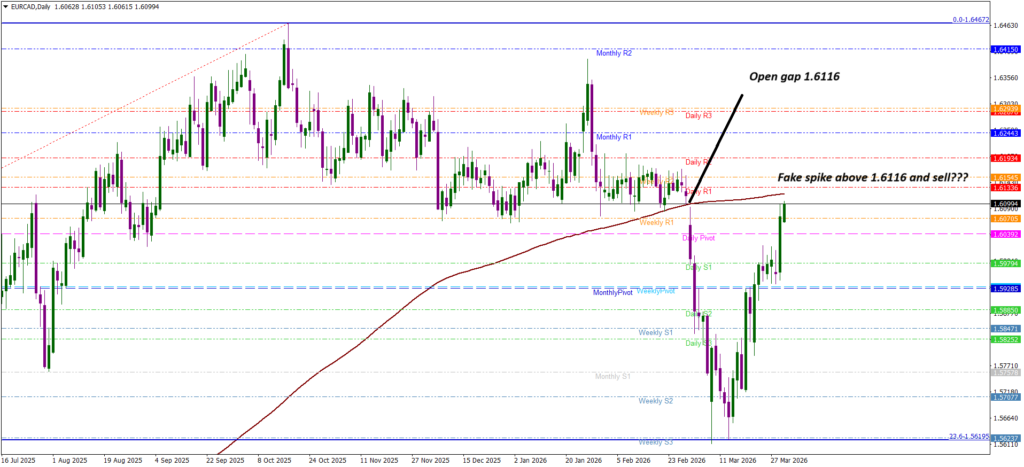
Task: Select the blue 1.62443 price tag
Action: [x=1003, y=133]
